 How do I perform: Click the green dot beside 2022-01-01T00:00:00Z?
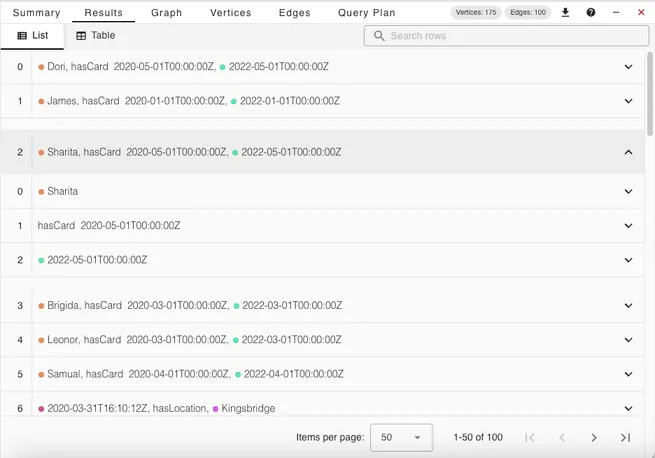(x=234, y=102)
